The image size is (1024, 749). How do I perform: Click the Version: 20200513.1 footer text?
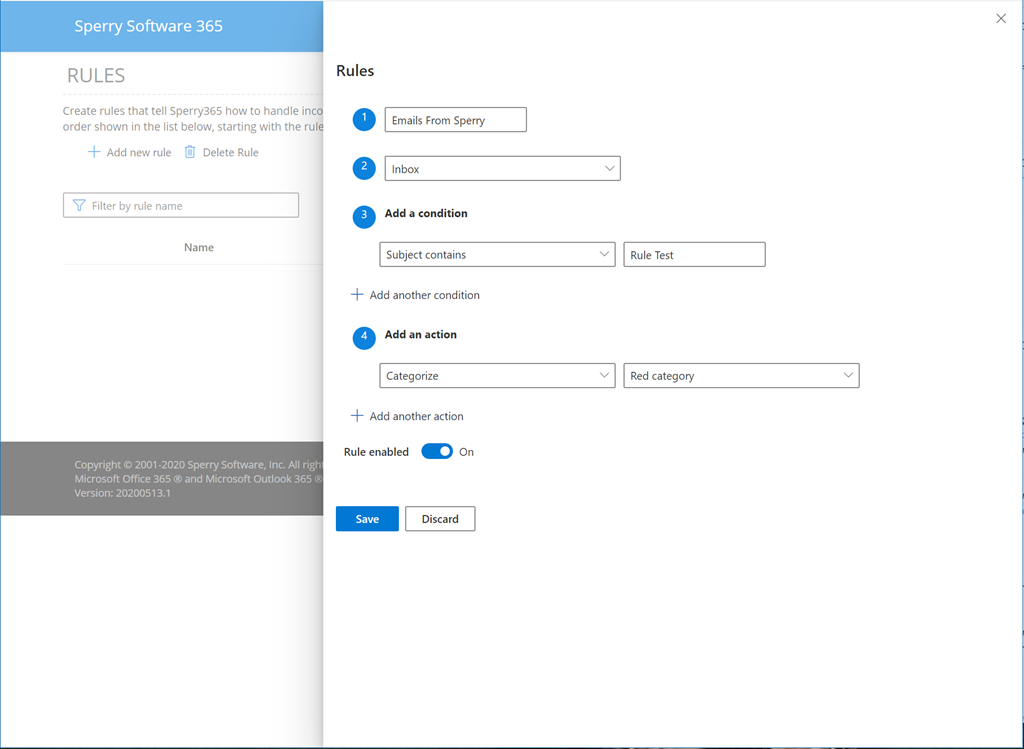pyautogui.click(x=123, y=493)
